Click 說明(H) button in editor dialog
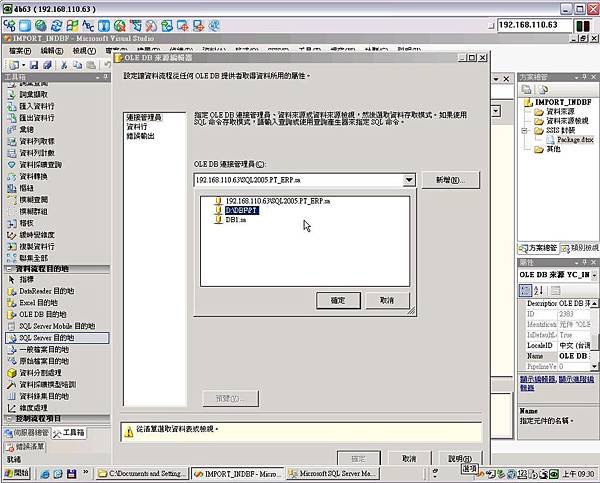This screenshot has width=600, height=483. 460,458
